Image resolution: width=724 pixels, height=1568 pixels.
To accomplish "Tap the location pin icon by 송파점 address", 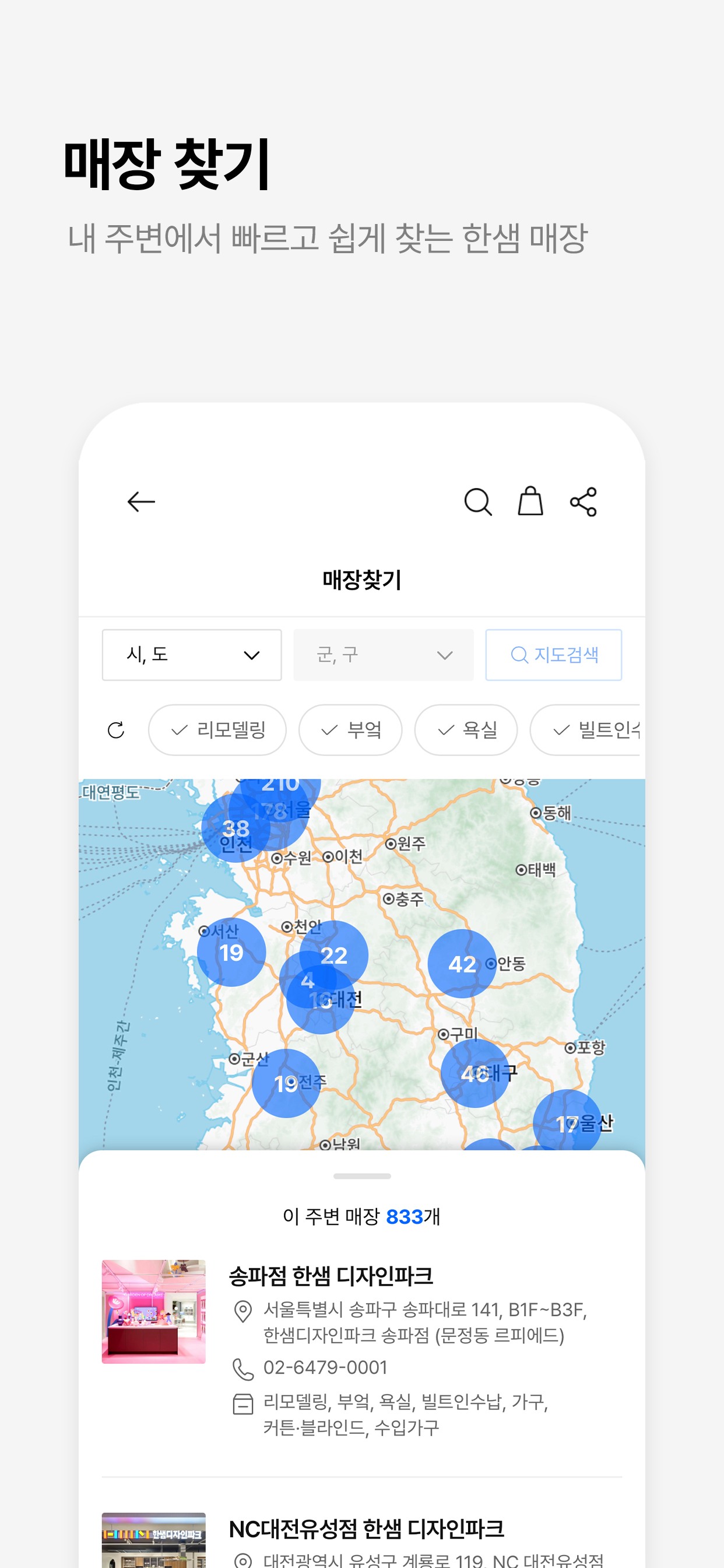I will coord(242,1312).
